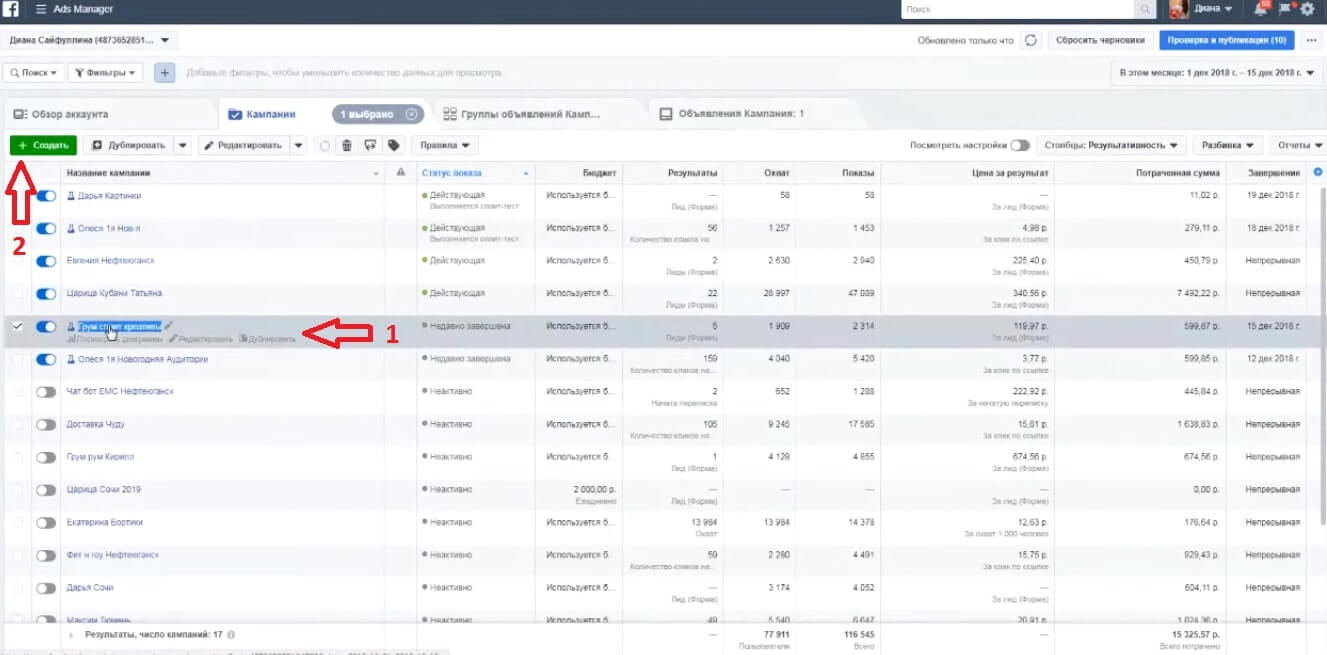Click the magnifier search button in top bar
The image size is (1327, 655).
coord(1145,9)
